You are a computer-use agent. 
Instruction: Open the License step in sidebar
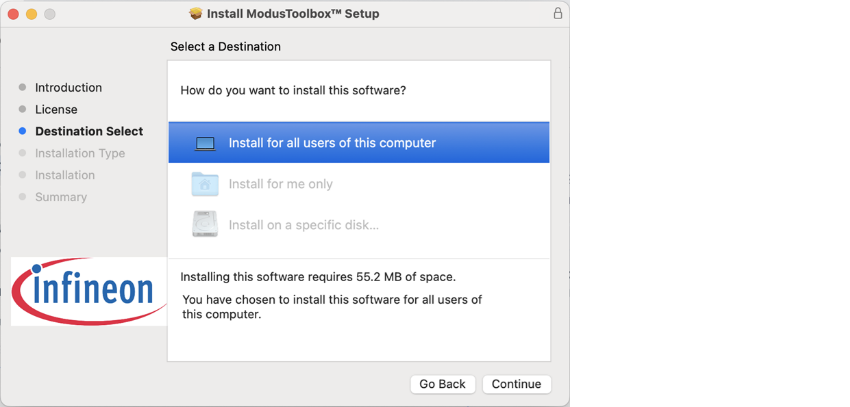click(56, 109)
